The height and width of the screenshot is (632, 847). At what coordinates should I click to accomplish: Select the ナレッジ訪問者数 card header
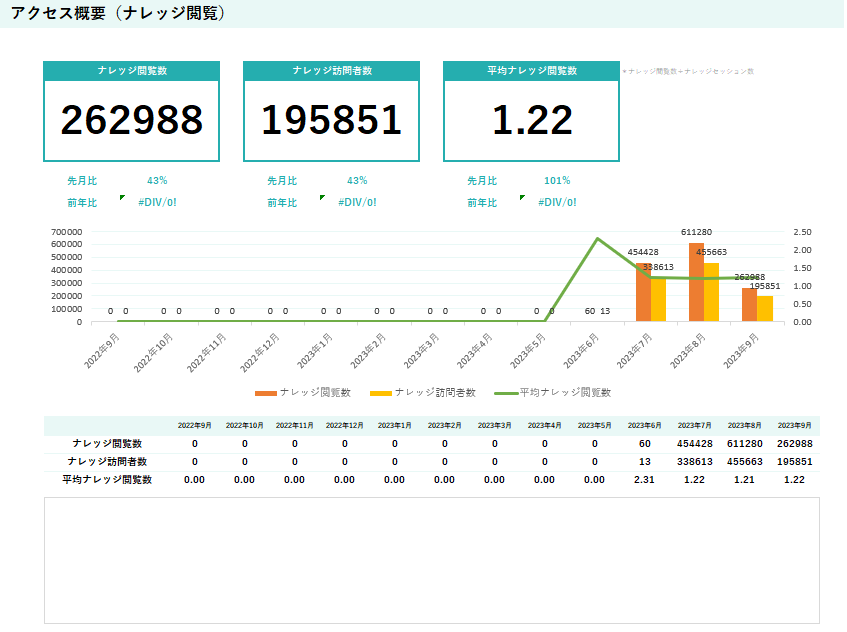[x=331, y=71]
